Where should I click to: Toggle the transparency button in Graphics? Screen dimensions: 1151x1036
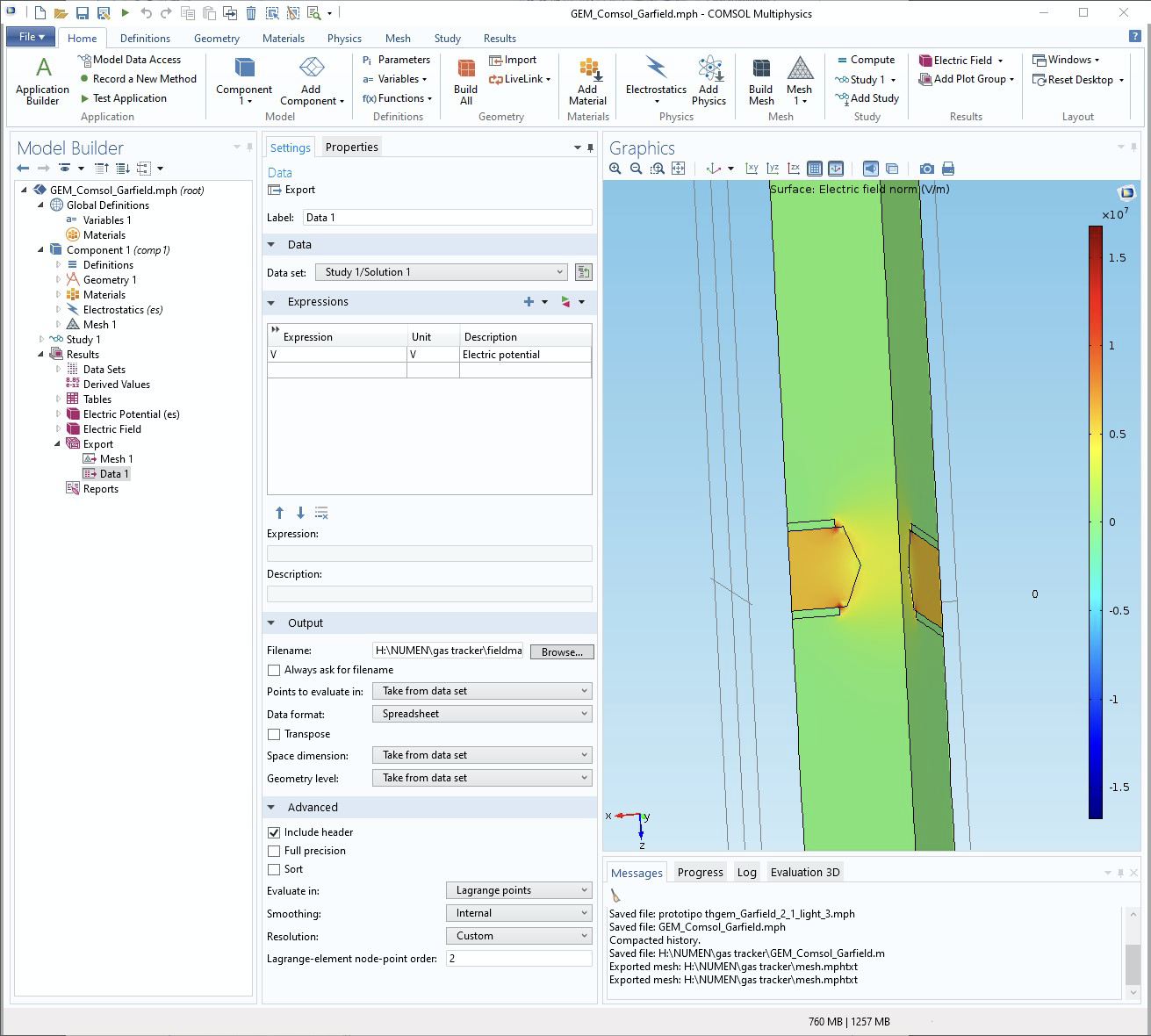point(892,169)
